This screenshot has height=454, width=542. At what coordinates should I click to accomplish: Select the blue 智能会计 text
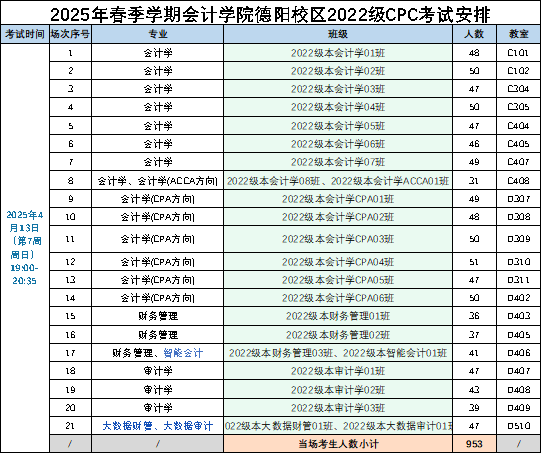(183, 353)
